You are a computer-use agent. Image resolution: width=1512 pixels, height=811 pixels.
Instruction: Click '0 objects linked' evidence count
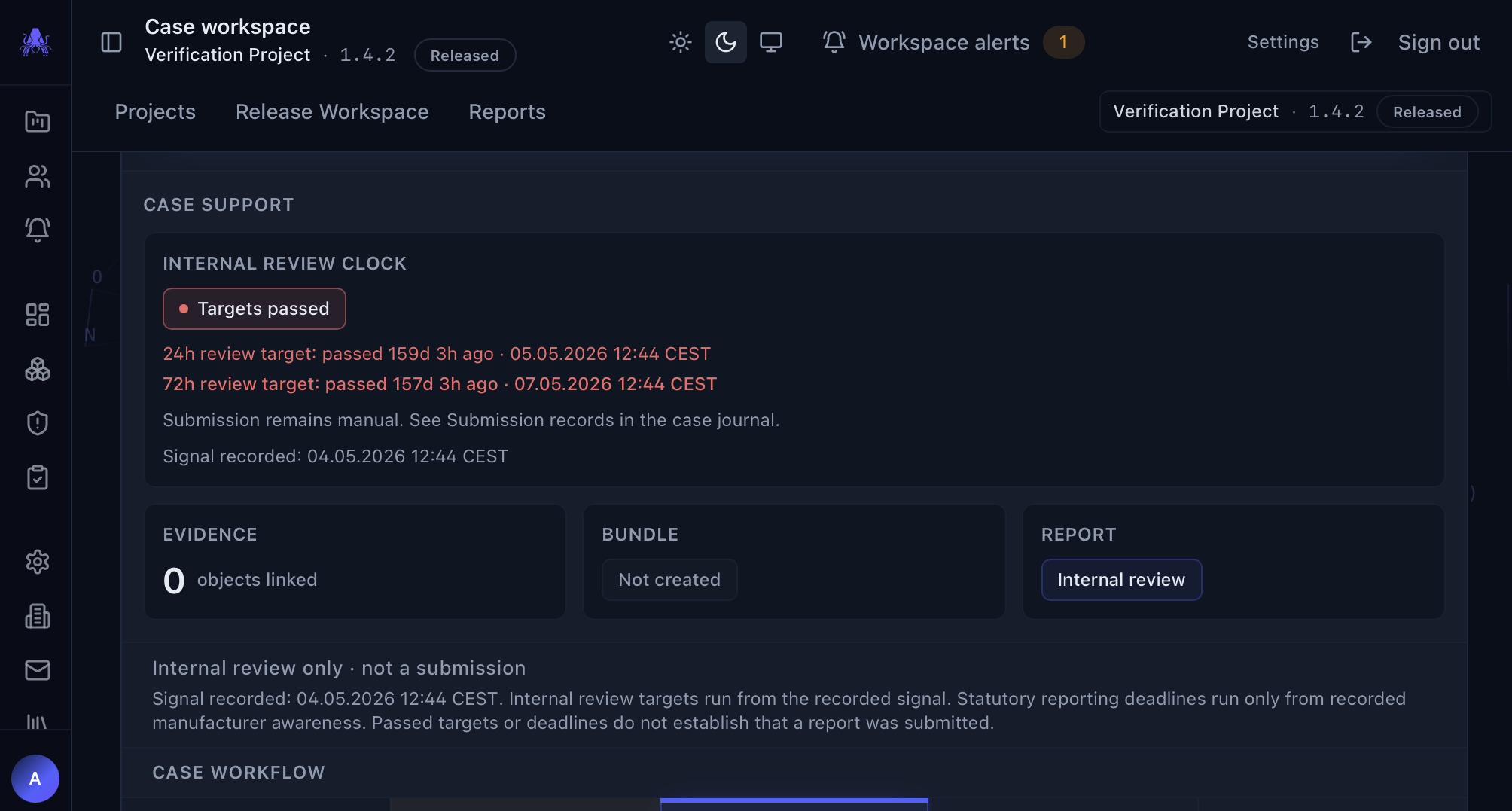(x=240, y=580)
